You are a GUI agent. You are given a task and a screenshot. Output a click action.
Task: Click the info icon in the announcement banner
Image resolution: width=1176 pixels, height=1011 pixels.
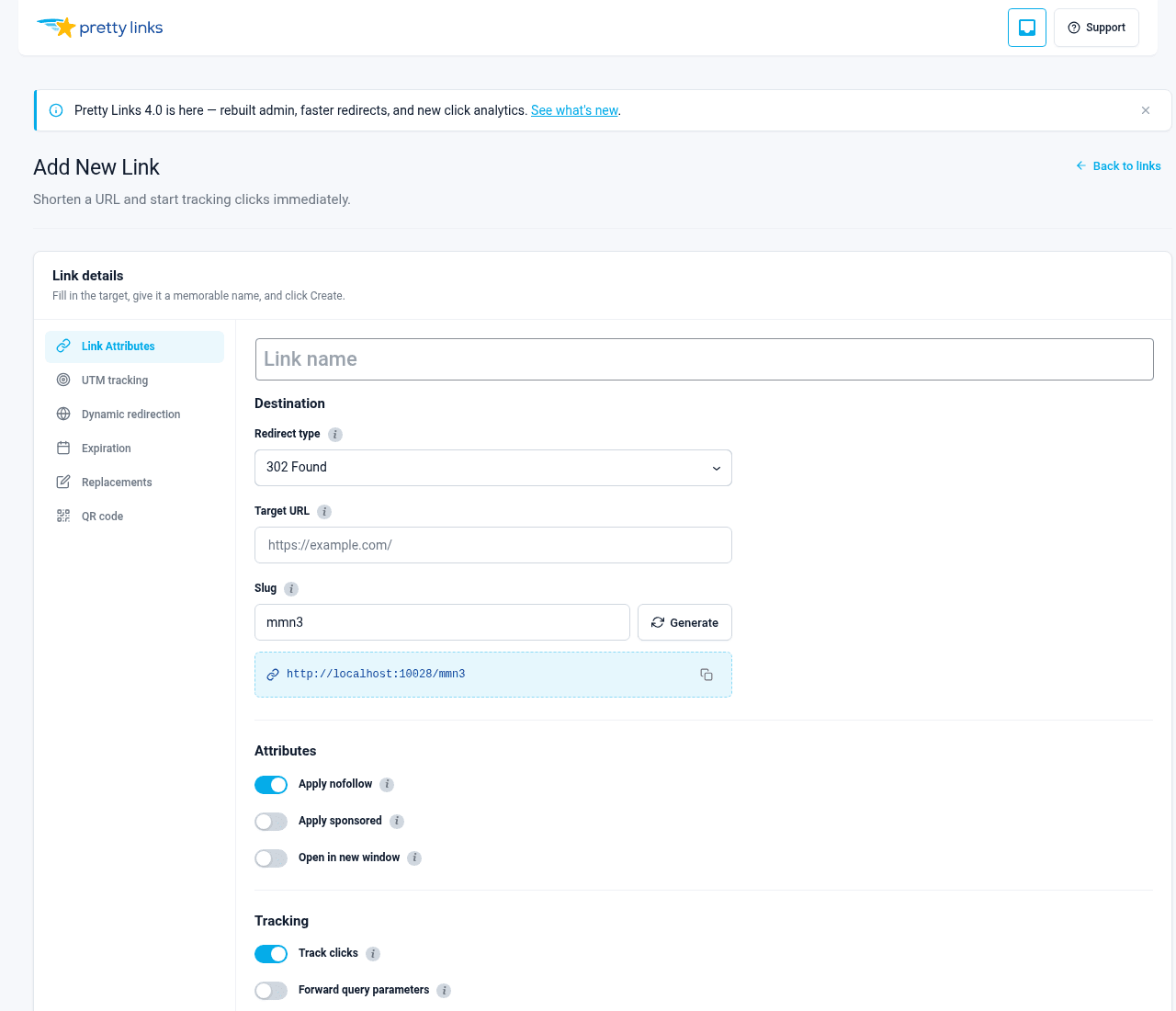click(56, 110)
